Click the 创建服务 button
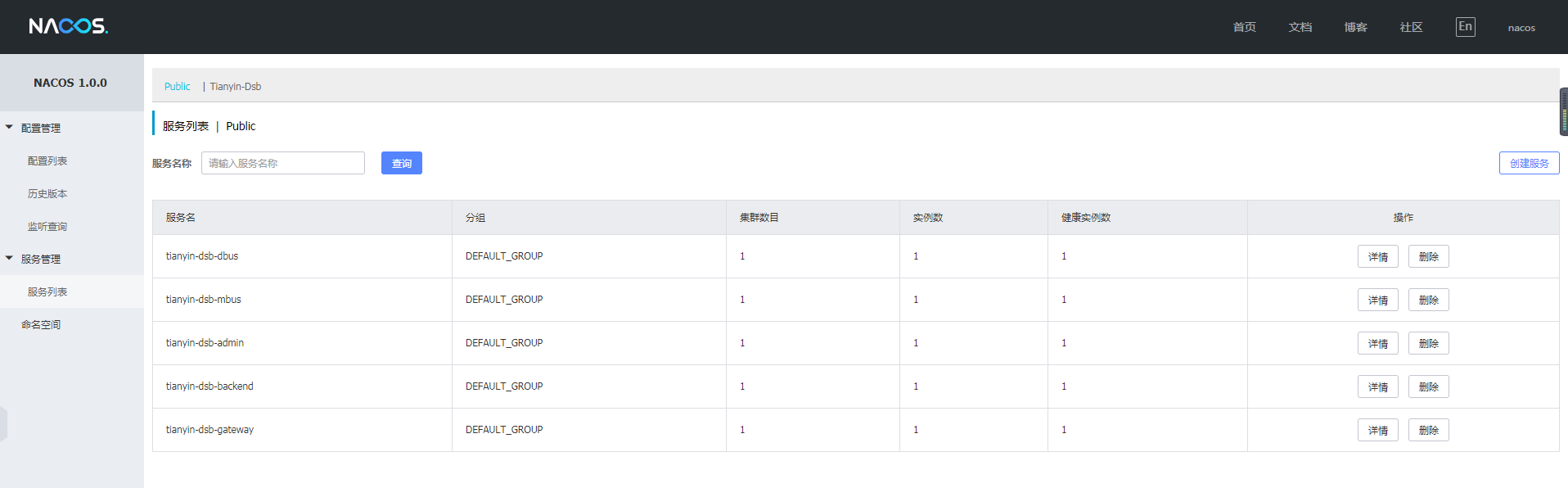Image resolution: width=1568 pixels, height=488 pixels. pos(1529,163)
